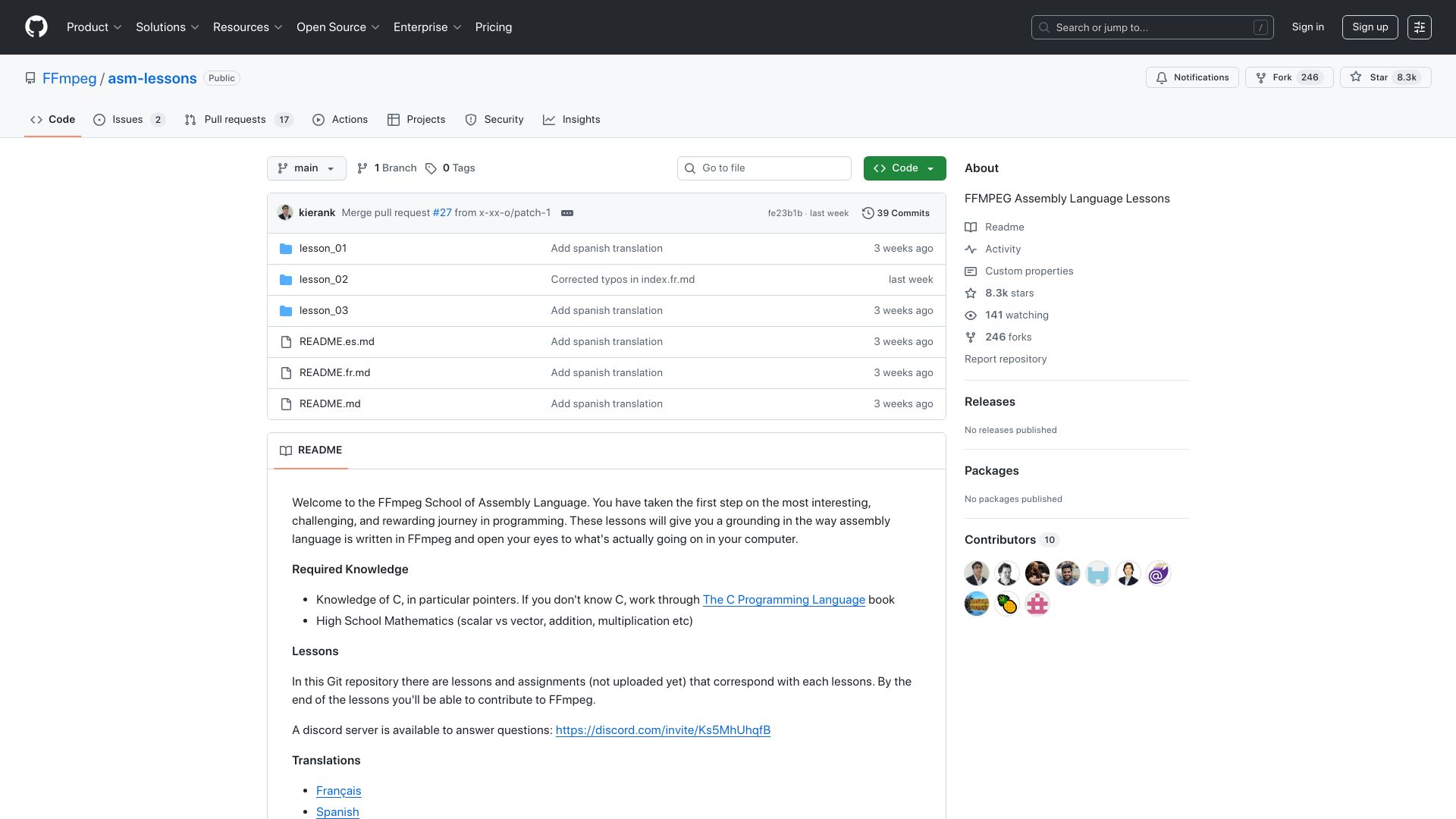This screenshot has width=1456, height=819.
Task: Expand the Product menu
Action: tap(94, 27)
